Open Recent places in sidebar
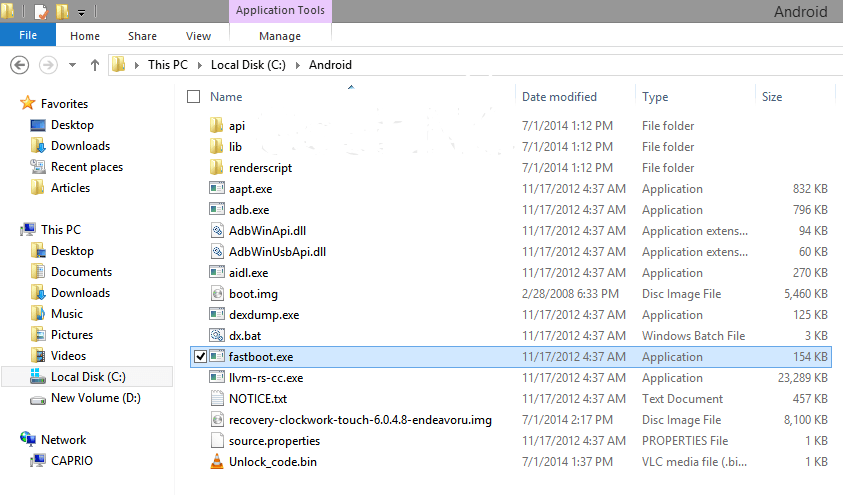 [87, 167]
